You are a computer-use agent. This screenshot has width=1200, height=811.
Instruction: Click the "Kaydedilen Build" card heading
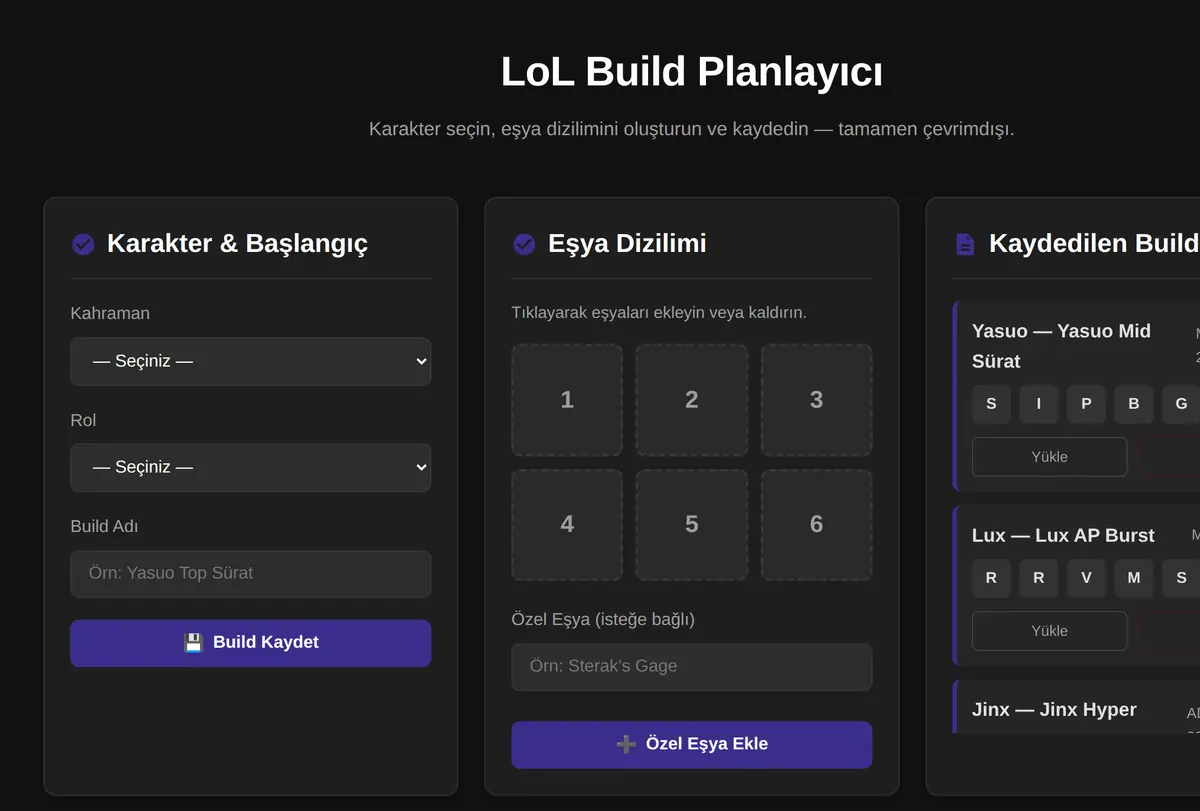click(x=1094, y=244)
